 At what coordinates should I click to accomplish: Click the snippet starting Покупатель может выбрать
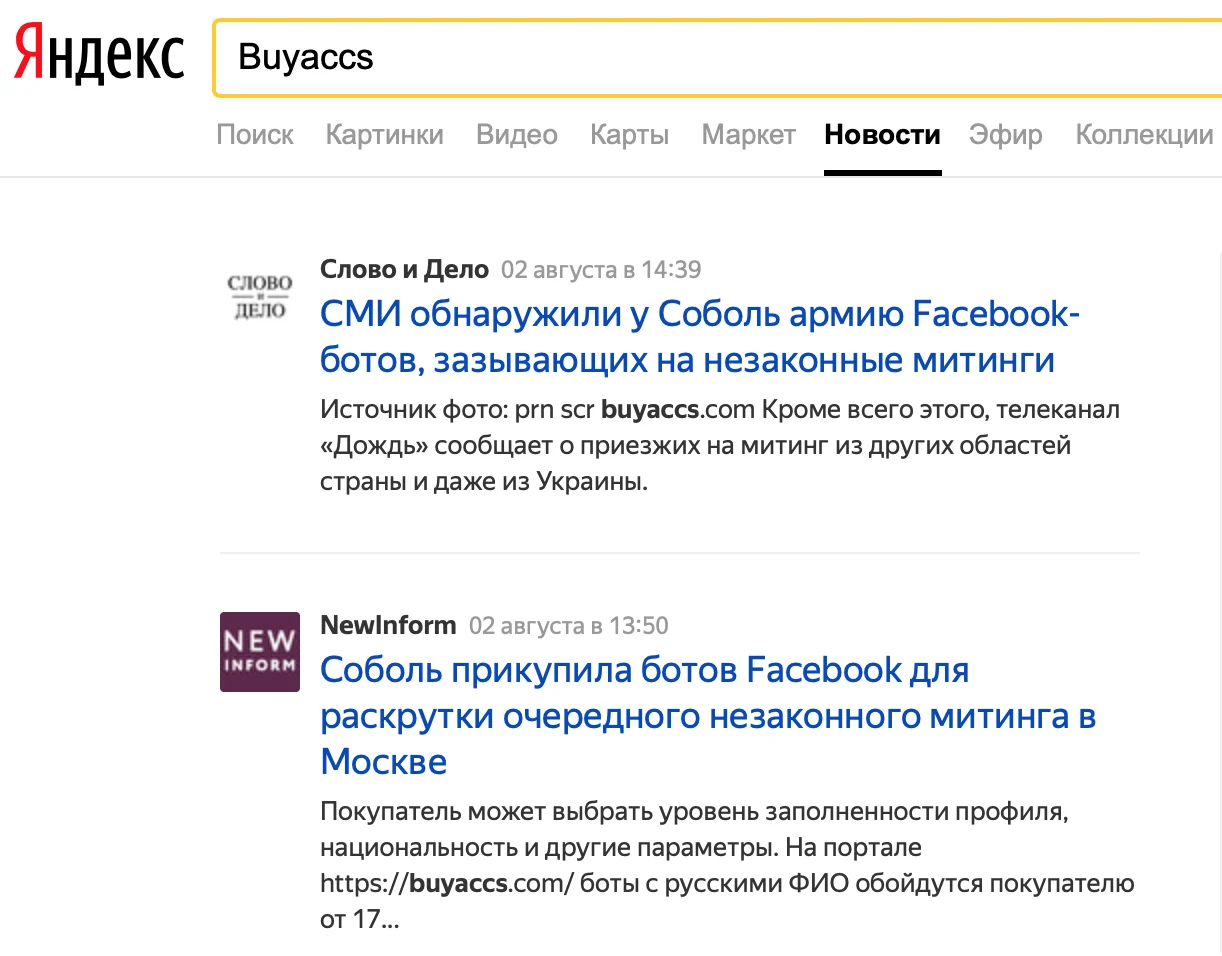pyautogui.click(x=728, y=866)
